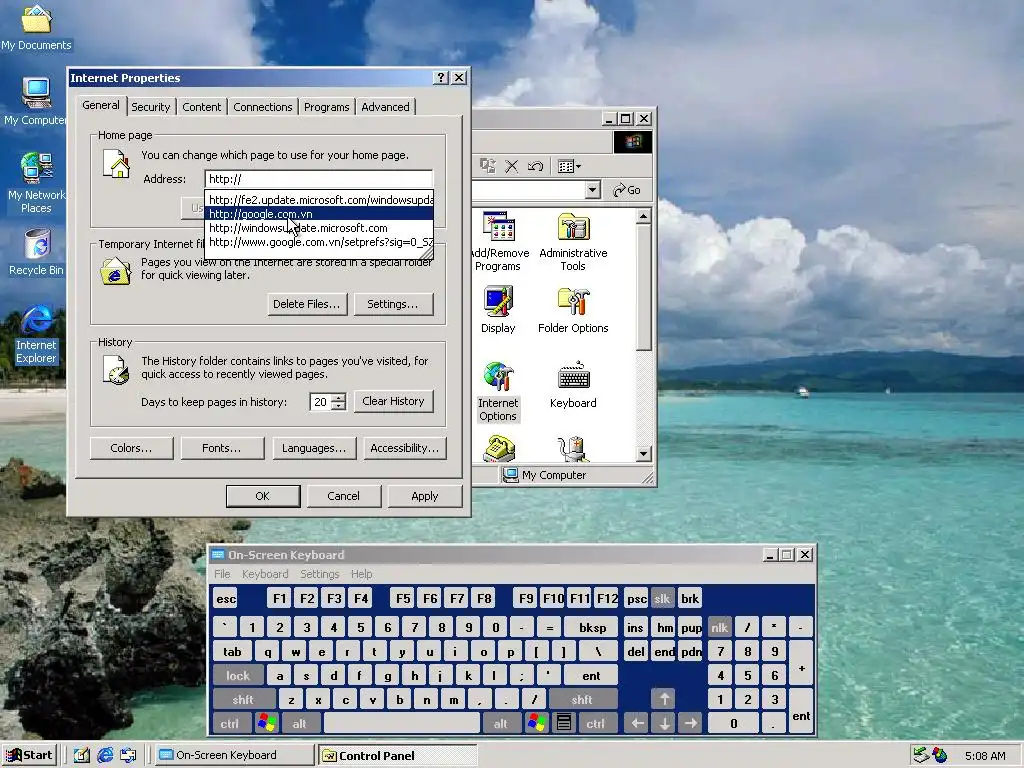Switch to the Advanced tab

385,106
